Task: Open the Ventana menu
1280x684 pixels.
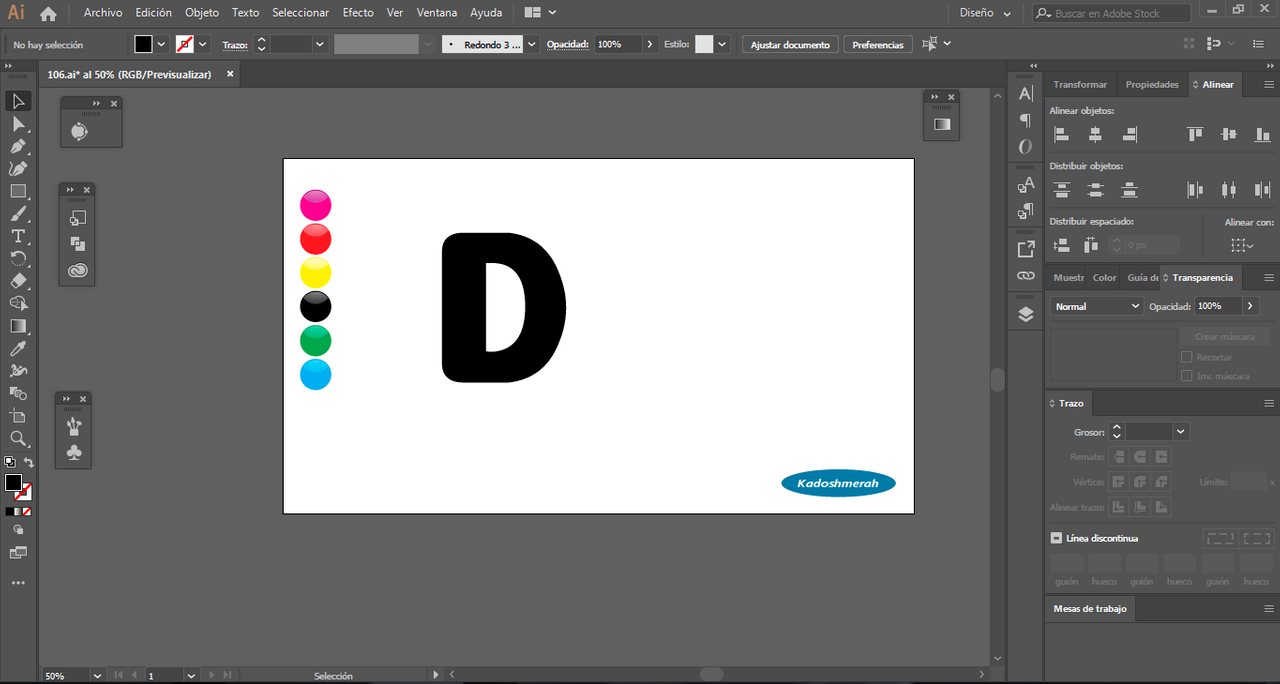Action: point(437,13)
